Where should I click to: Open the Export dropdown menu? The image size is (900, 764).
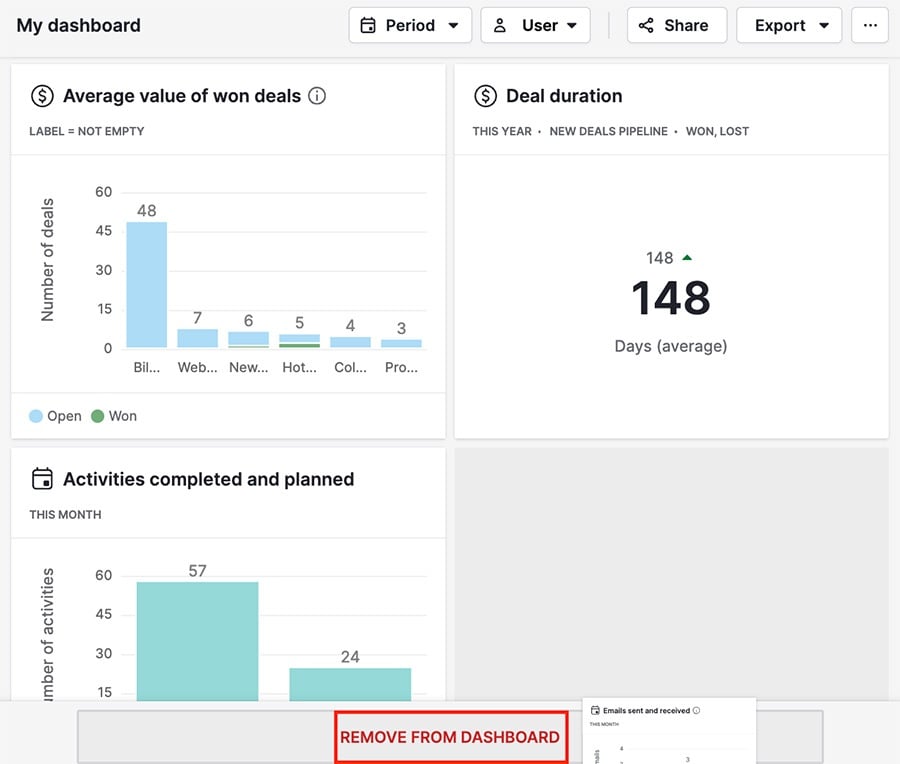coord(789,26)
